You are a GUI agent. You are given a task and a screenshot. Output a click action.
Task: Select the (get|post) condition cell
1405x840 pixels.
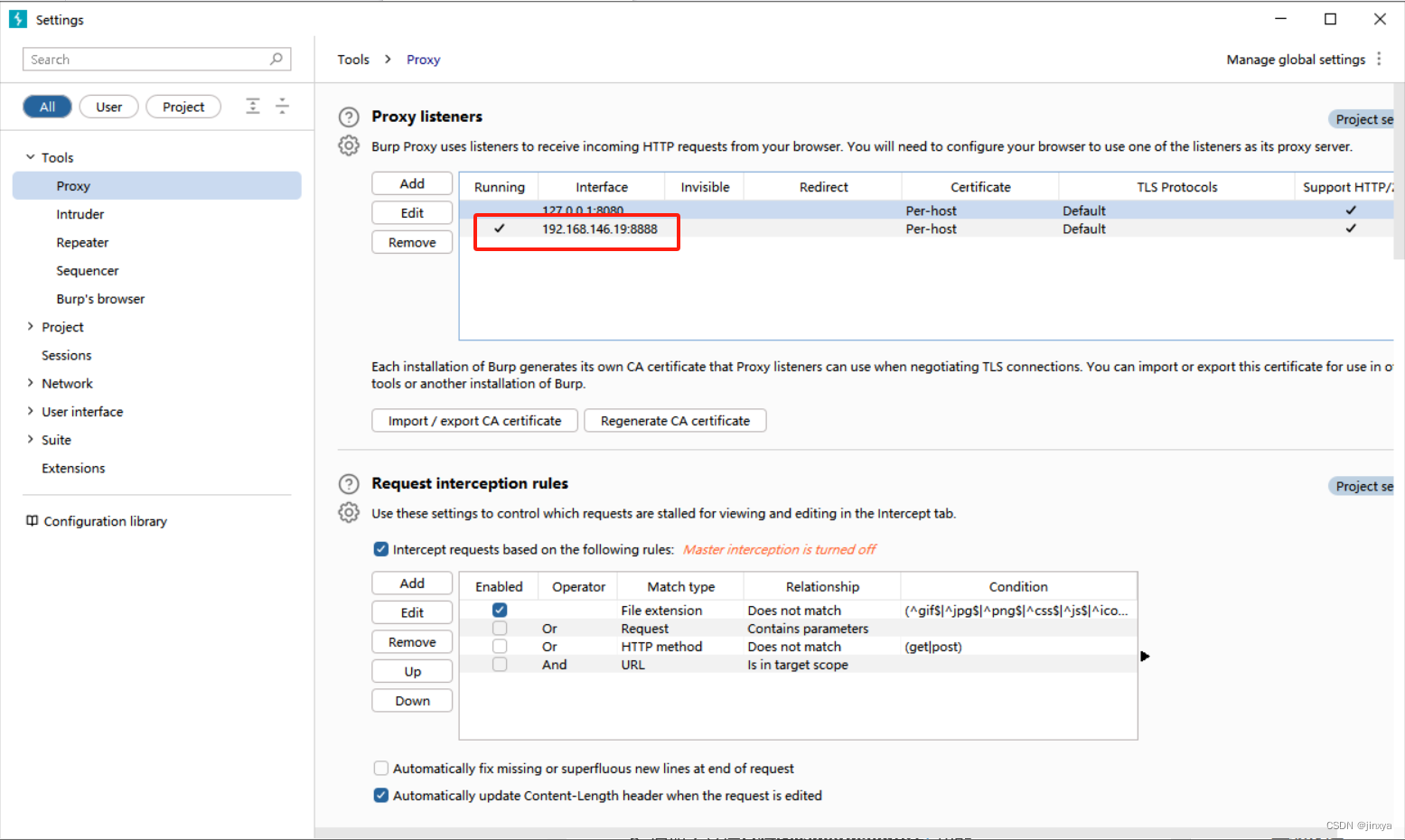coord(1018,647)
